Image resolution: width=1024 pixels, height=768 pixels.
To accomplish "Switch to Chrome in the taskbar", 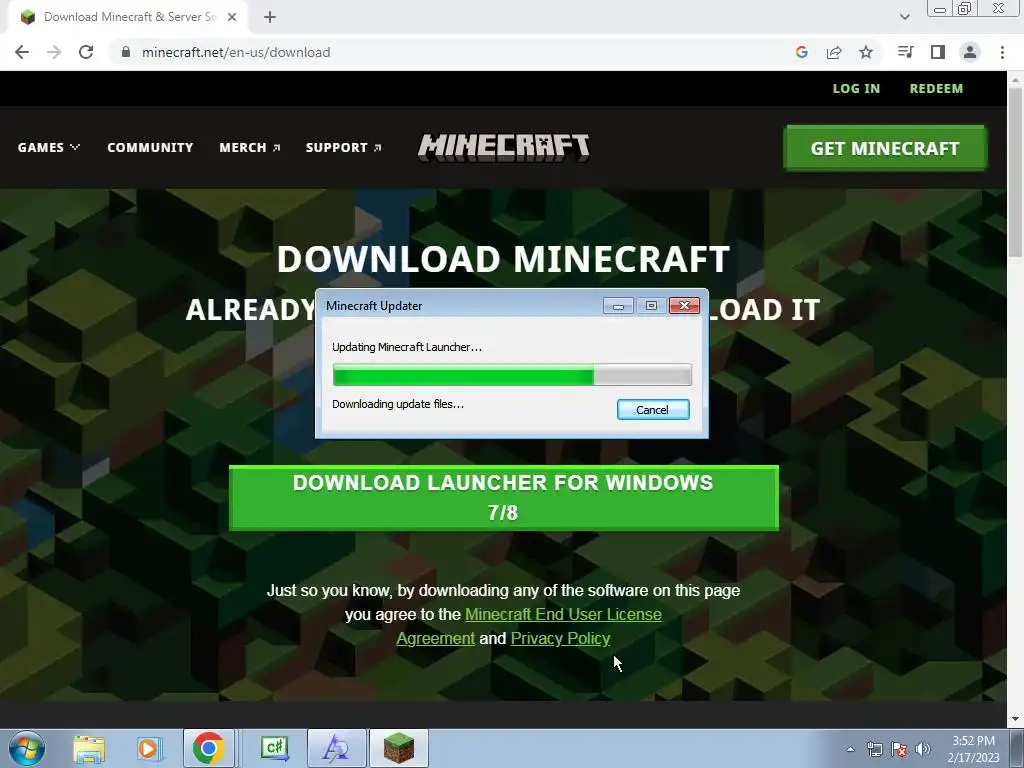I will pyautogui.click(x=208, y=748).
